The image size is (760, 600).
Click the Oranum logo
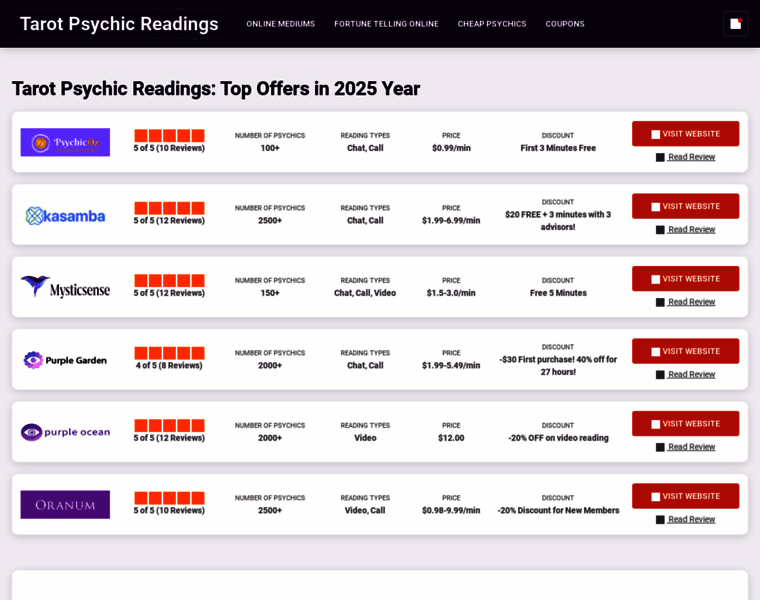coord(65,505)
